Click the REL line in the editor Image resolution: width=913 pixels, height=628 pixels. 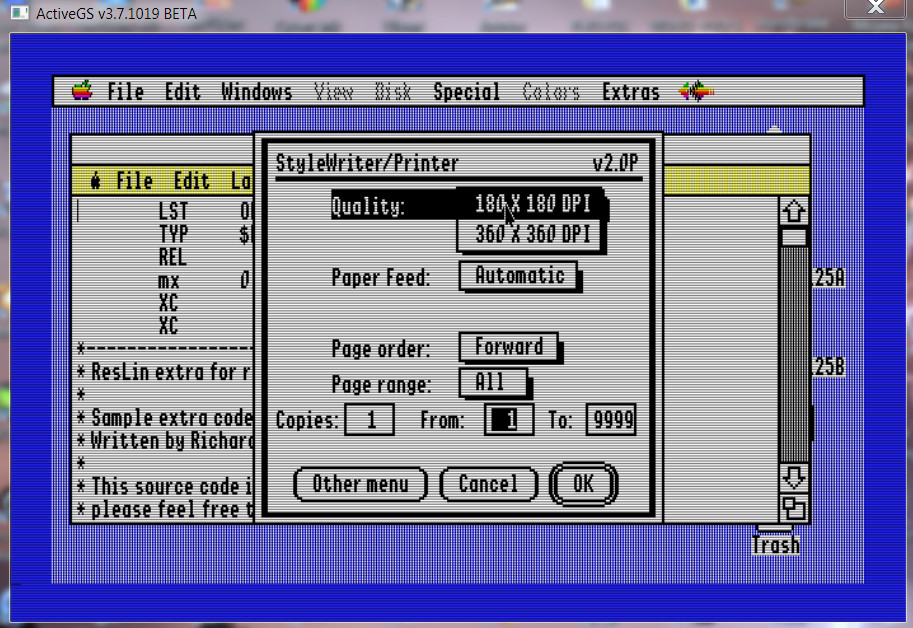[172, 257]
